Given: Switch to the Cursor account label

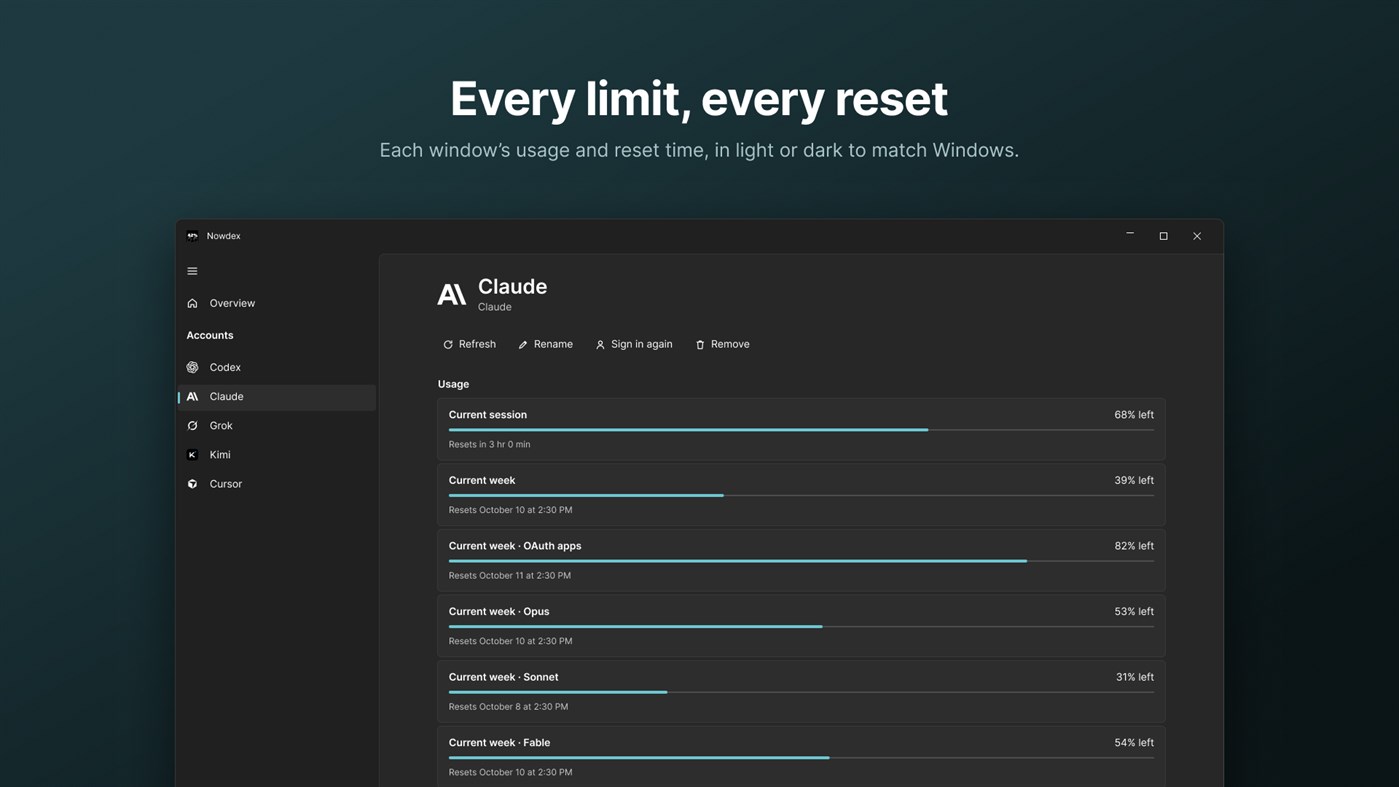Looking at the screenshot, I should point(226,484).
